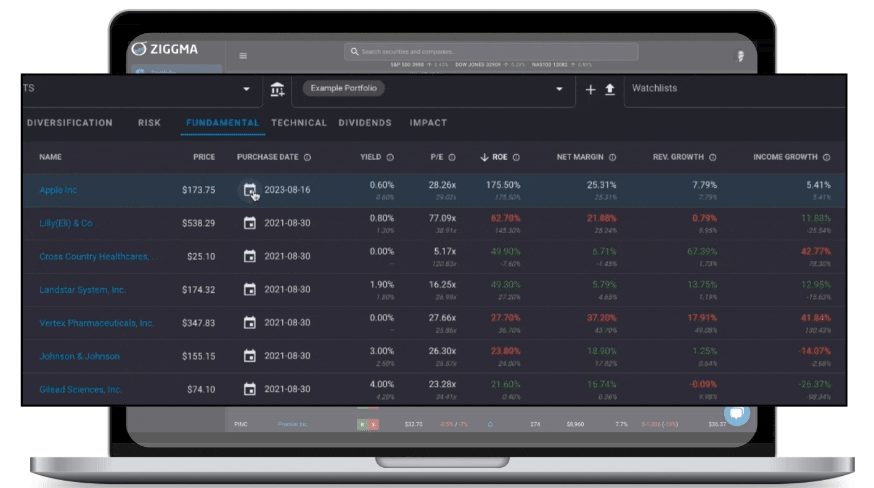
Task: Click Lilly(Eli) price $538.29
Action: pyautogui.click(x=198, y=223)
